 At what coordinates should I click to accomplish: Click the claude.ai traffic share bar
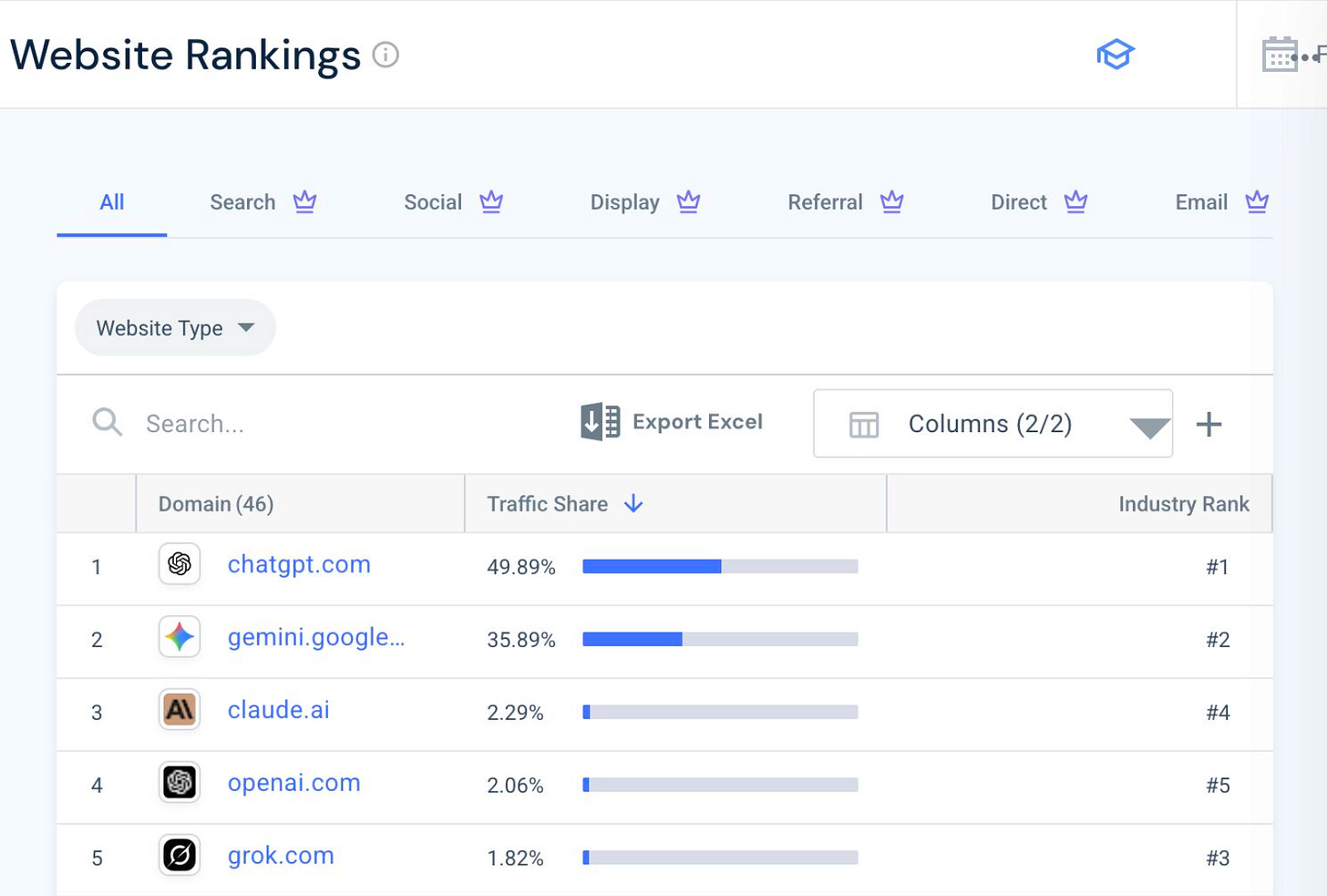click(720, 712)
